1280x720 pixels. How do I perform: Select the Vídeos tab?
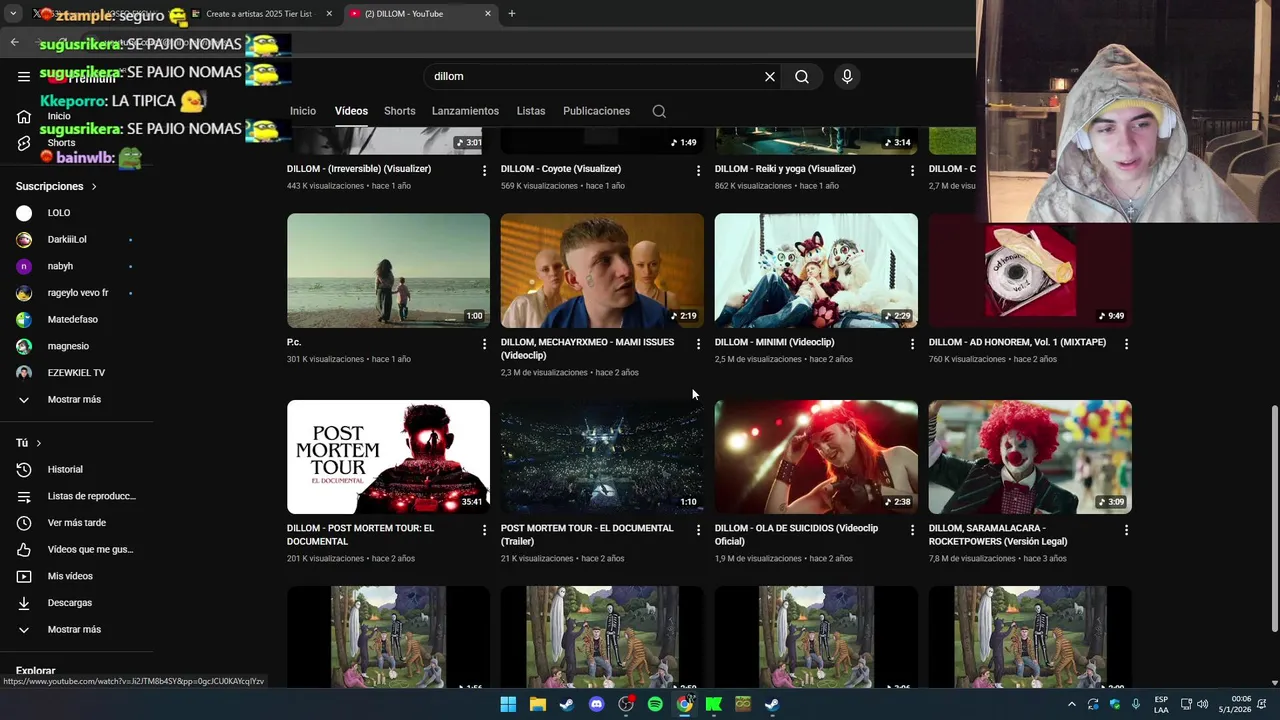[351, 111]
